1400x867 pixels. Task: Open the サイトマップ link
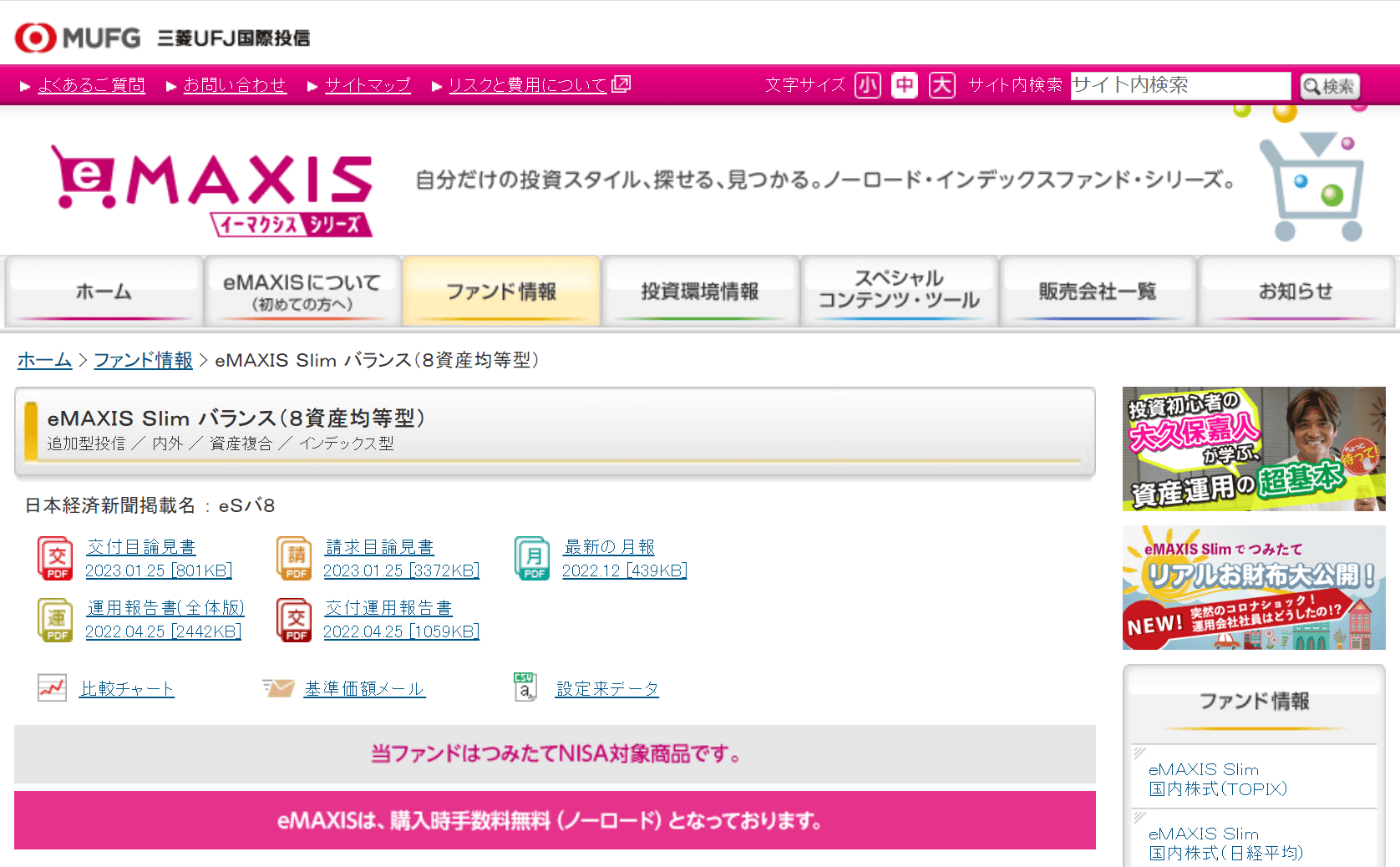coord(368,85)
